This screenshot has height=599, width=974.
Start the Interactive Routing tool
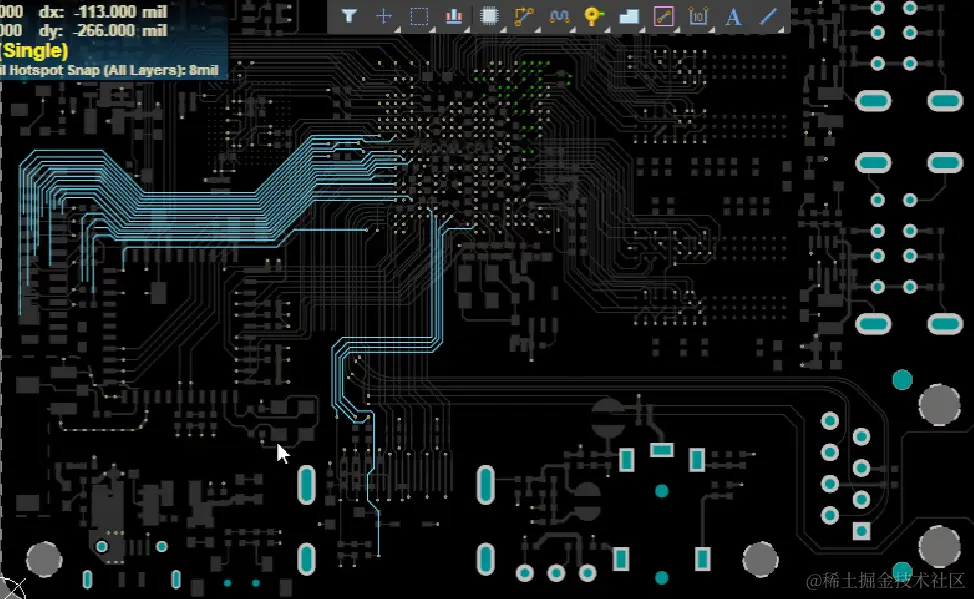pyautogui.click(x=524, y=16)
